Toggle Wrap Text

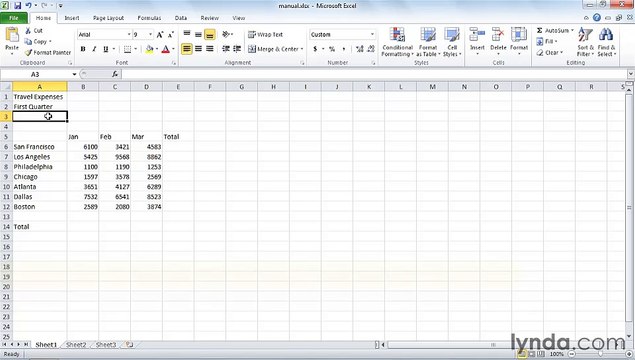coord(265,34)
